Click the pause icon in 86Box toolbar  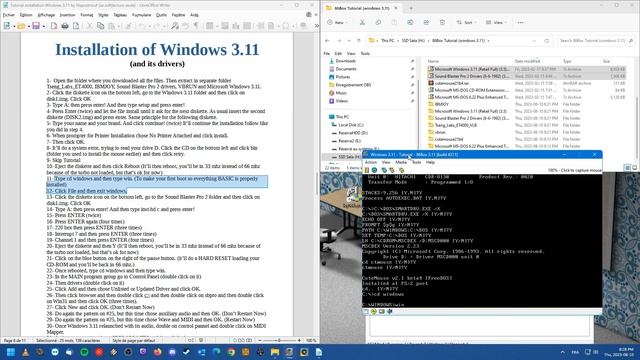click(x=367, y=170)
